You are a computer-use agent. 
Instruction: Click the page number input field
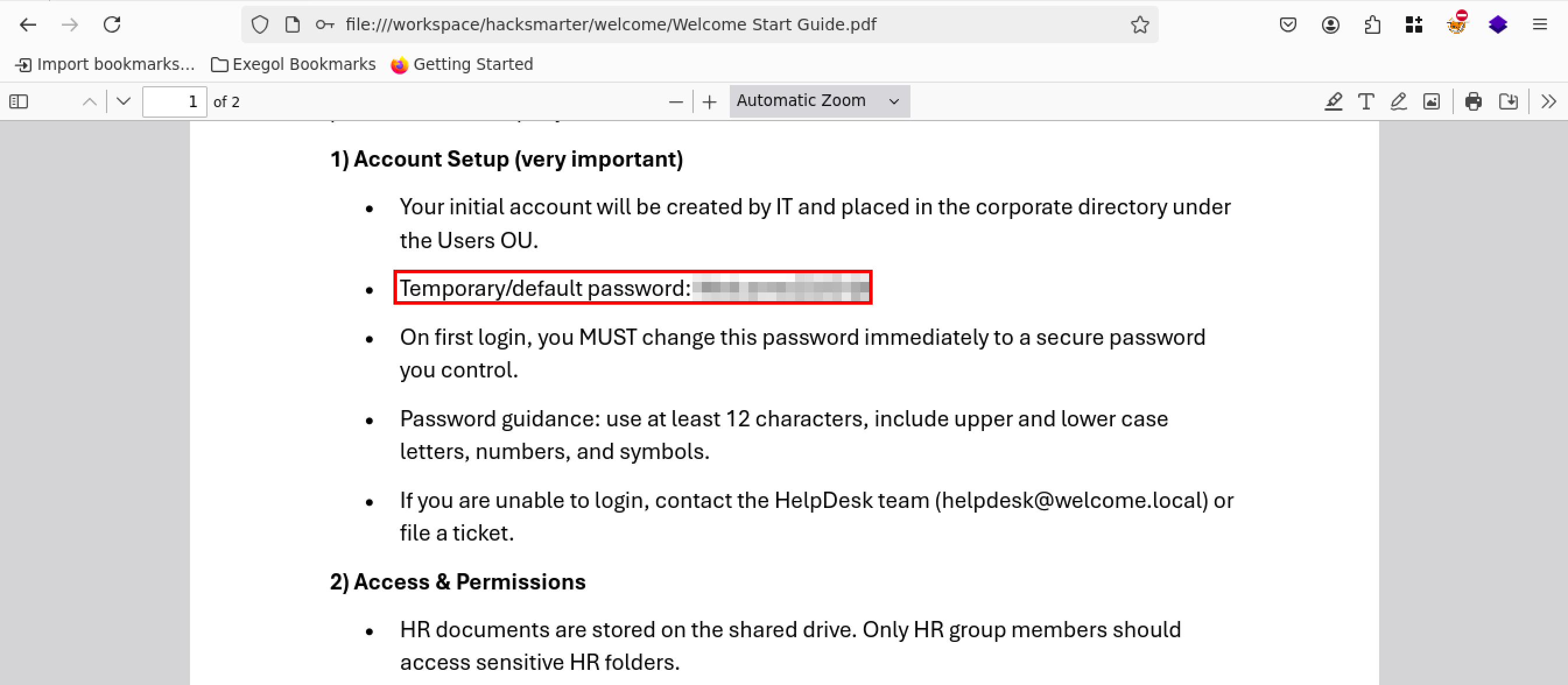(174, 101)
